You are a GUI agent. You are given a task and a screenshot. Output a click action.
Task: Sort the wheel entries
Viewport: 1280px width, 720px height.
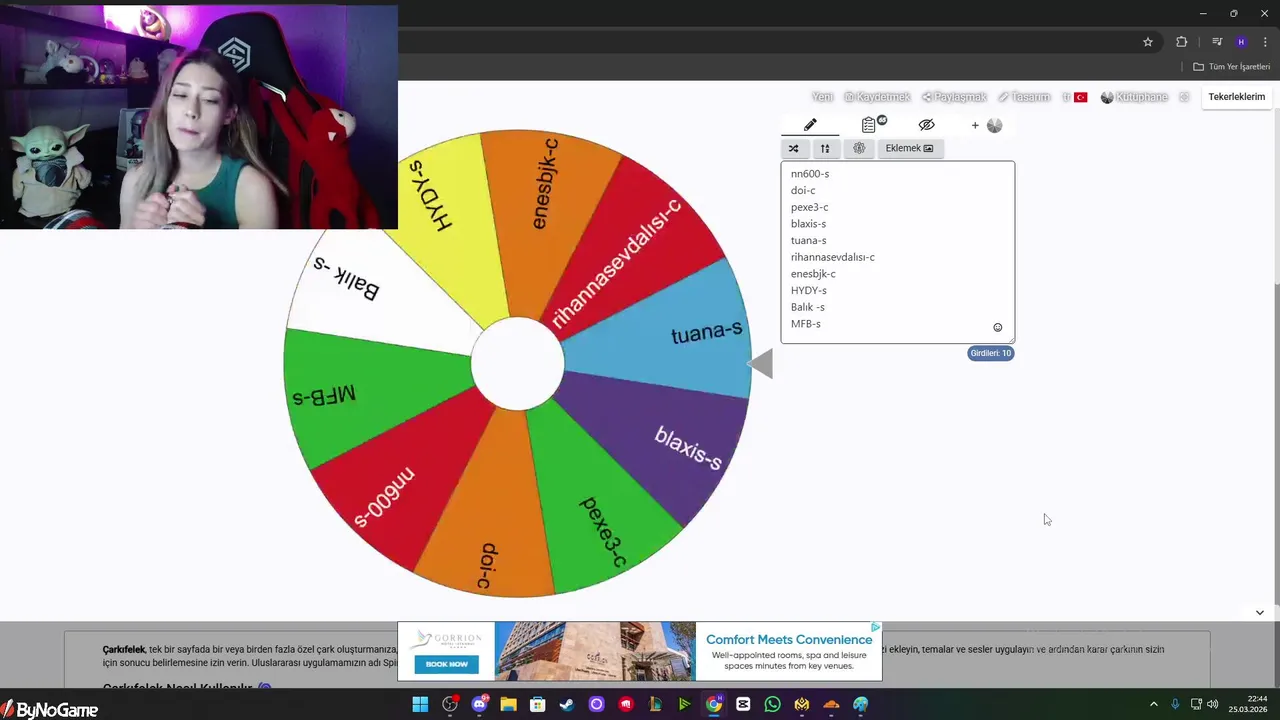click(x=825, y=148)
